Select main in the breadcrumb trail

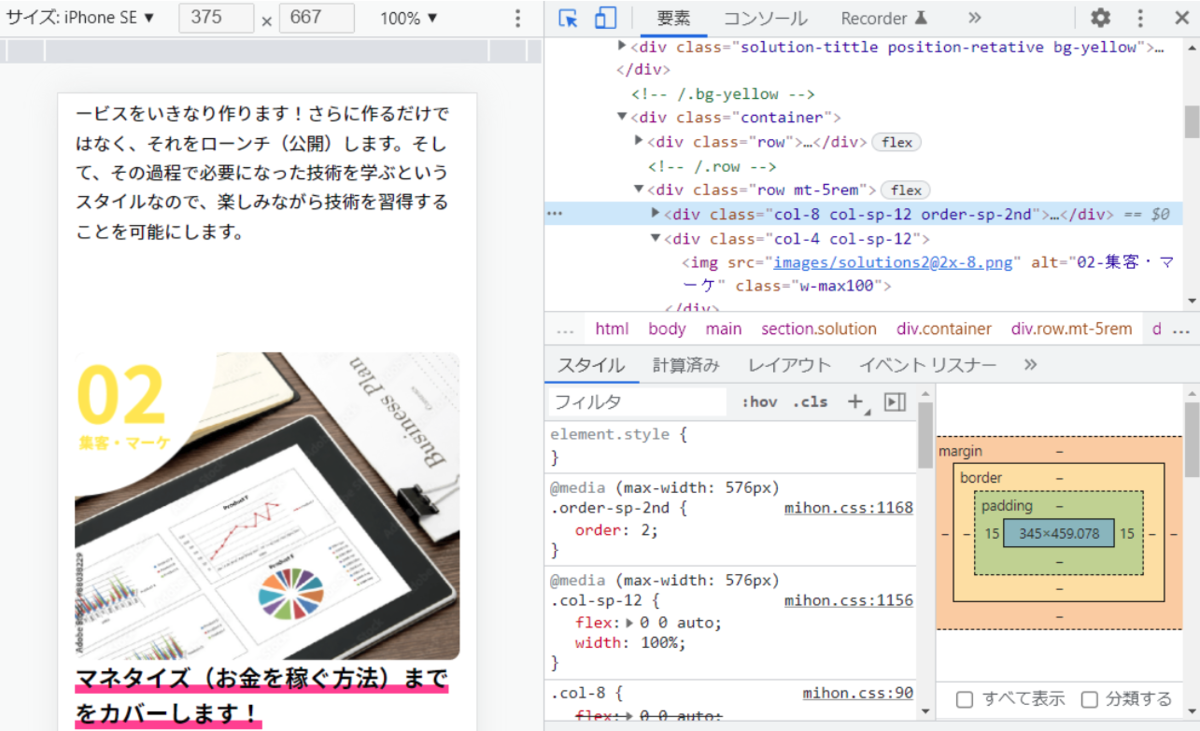[x=723, y=329]
